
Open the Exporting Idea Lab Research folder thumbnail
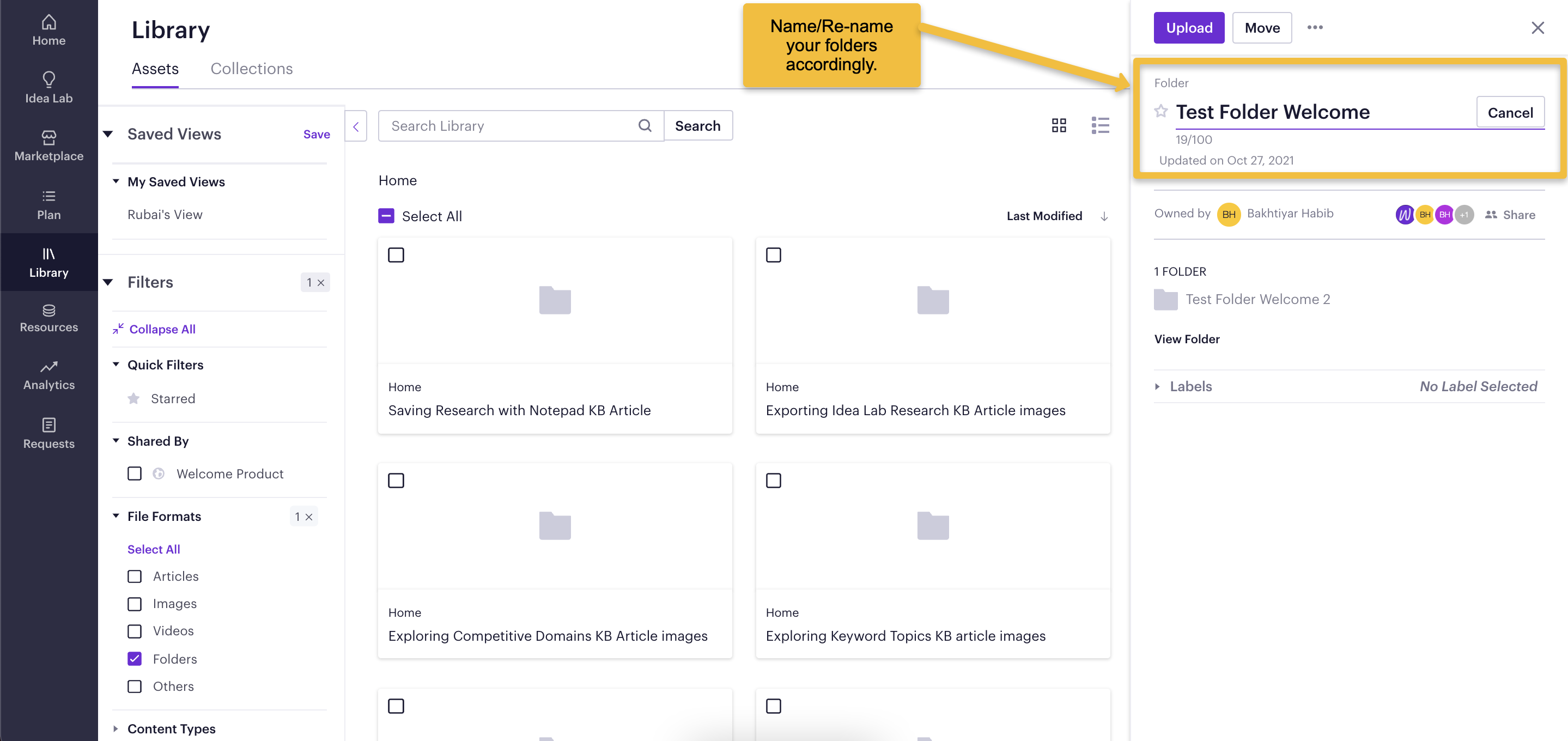[933, 300]
